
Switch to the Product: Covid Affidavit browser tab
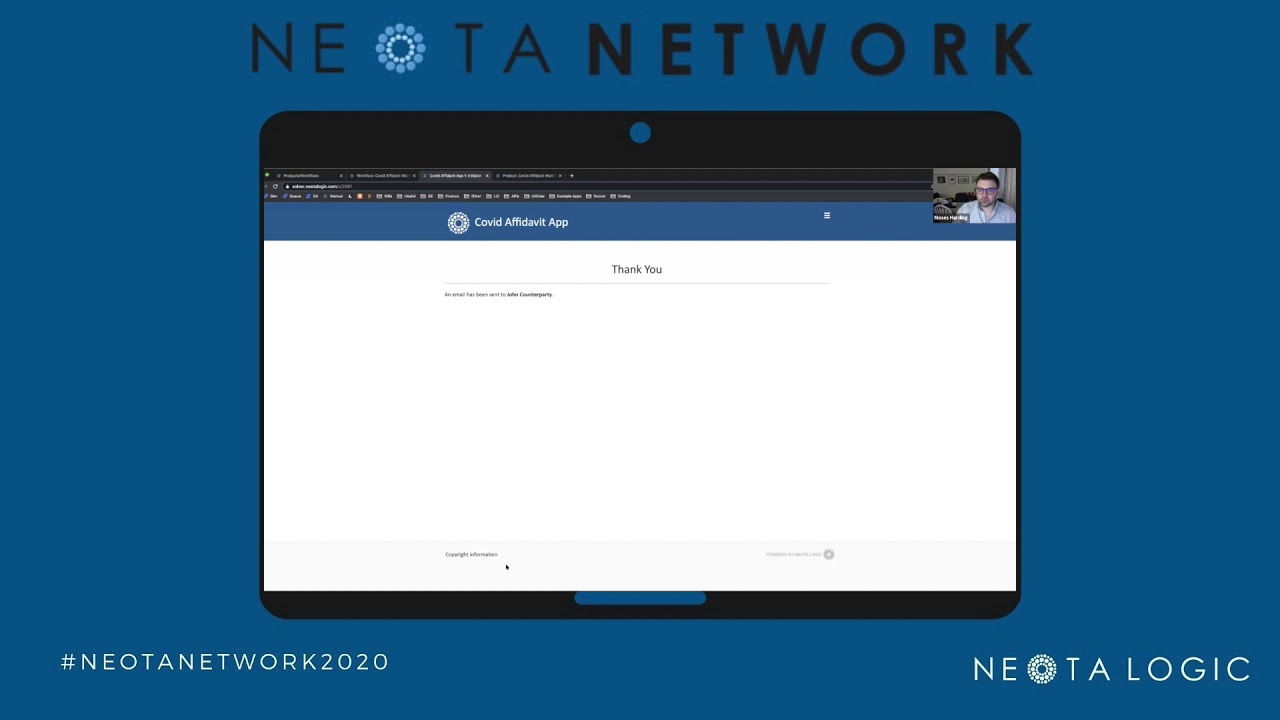coord(528,175)
